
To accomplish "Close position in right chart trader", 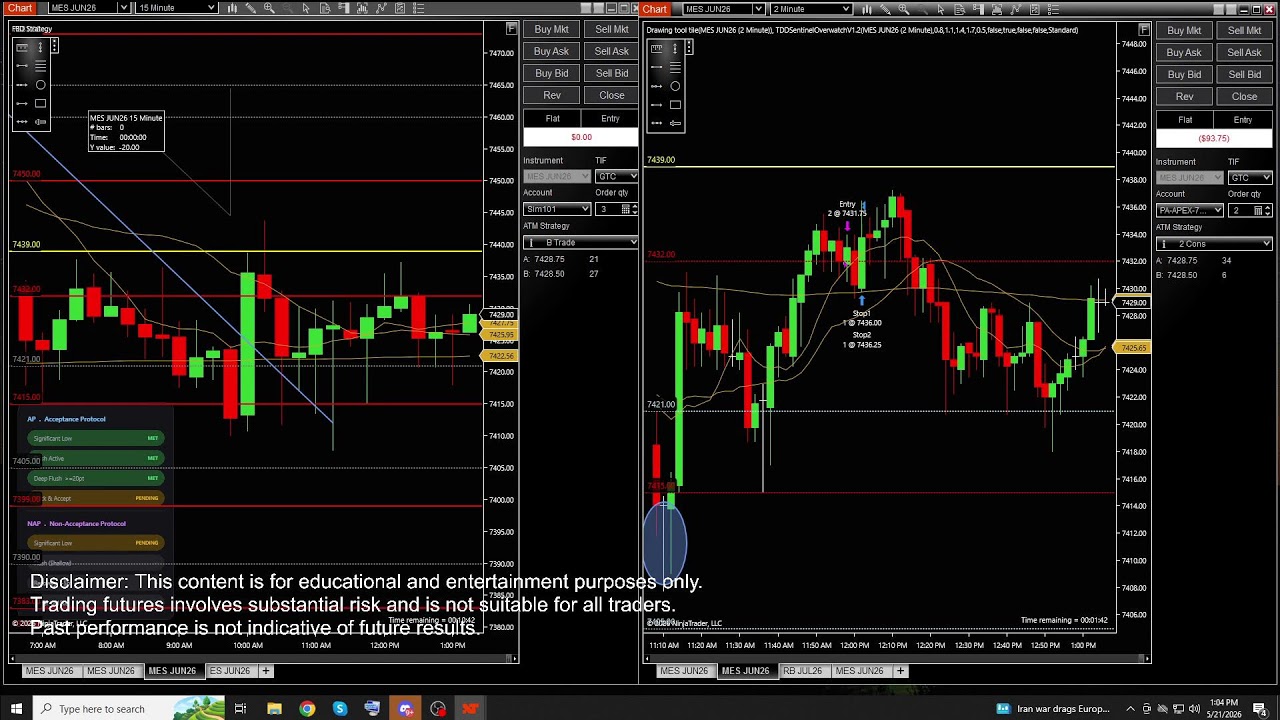I will coord(1244,97).
